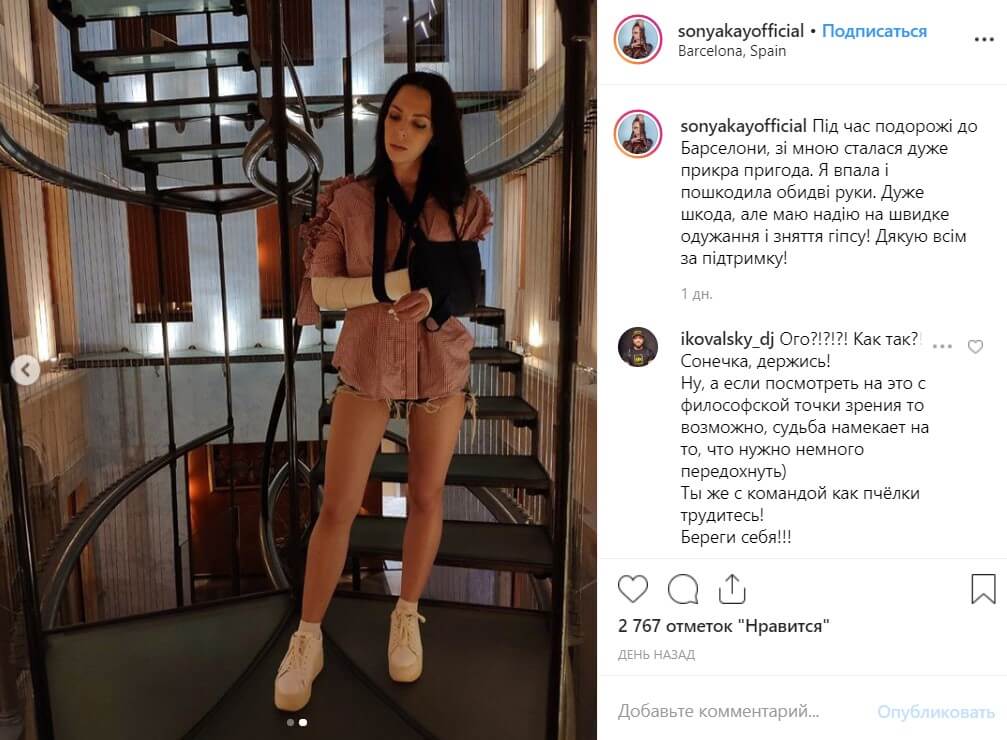Go to the previous photo with left arrow
This screenshot has height=740, width=1007.
tap(26, 370)
